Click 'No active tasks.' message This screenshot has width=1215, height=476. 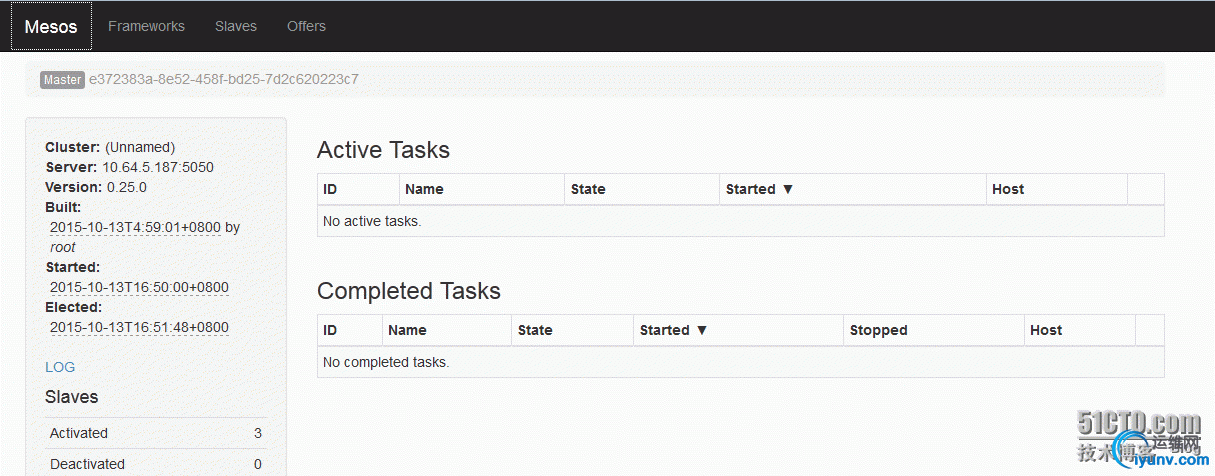[372, 221]
